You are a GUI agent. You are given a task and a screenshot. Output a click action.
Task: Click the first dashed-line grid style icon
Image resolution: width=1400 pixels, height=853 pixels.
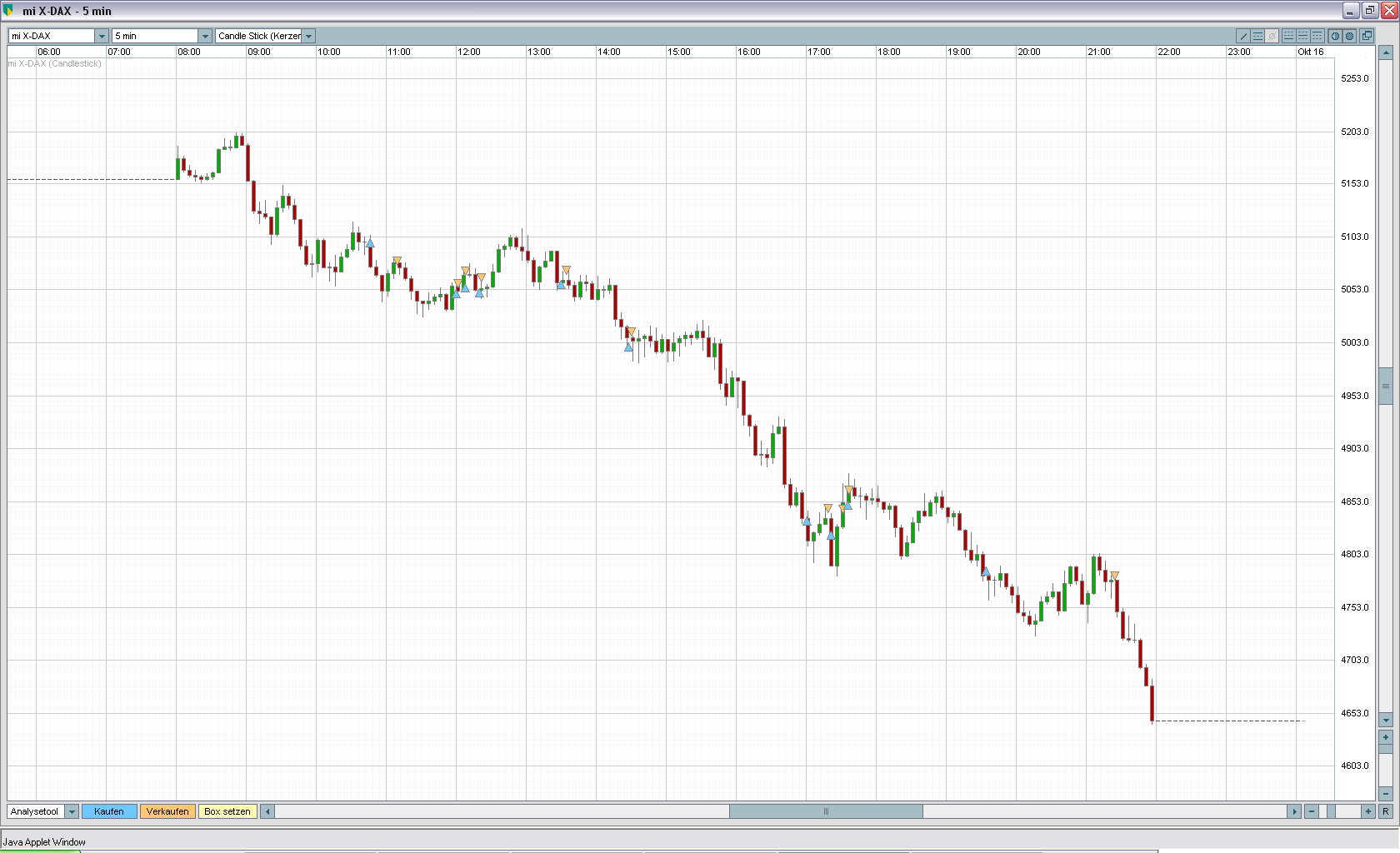pyautogui.click(x=1288, y=36)
